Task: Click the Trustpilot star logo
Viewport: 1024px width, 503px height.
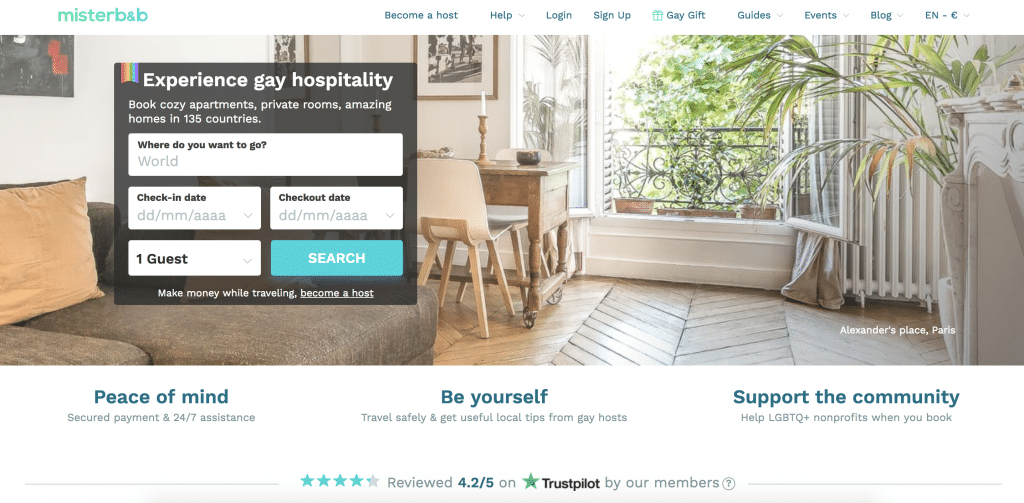Action: [x=530, y=482]
